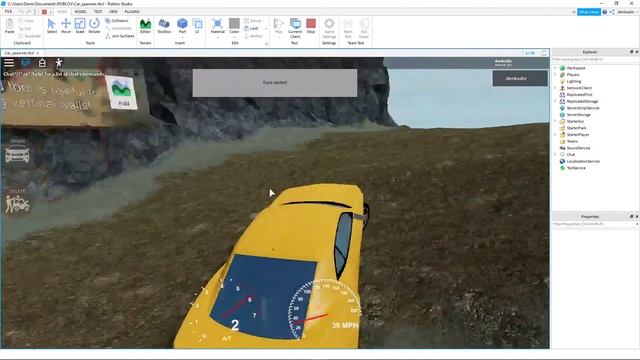The height and width of the screenshot is (360, 640).
Task: Open the FILE menu
Action: pyautogui.click(x=8, y=12)
